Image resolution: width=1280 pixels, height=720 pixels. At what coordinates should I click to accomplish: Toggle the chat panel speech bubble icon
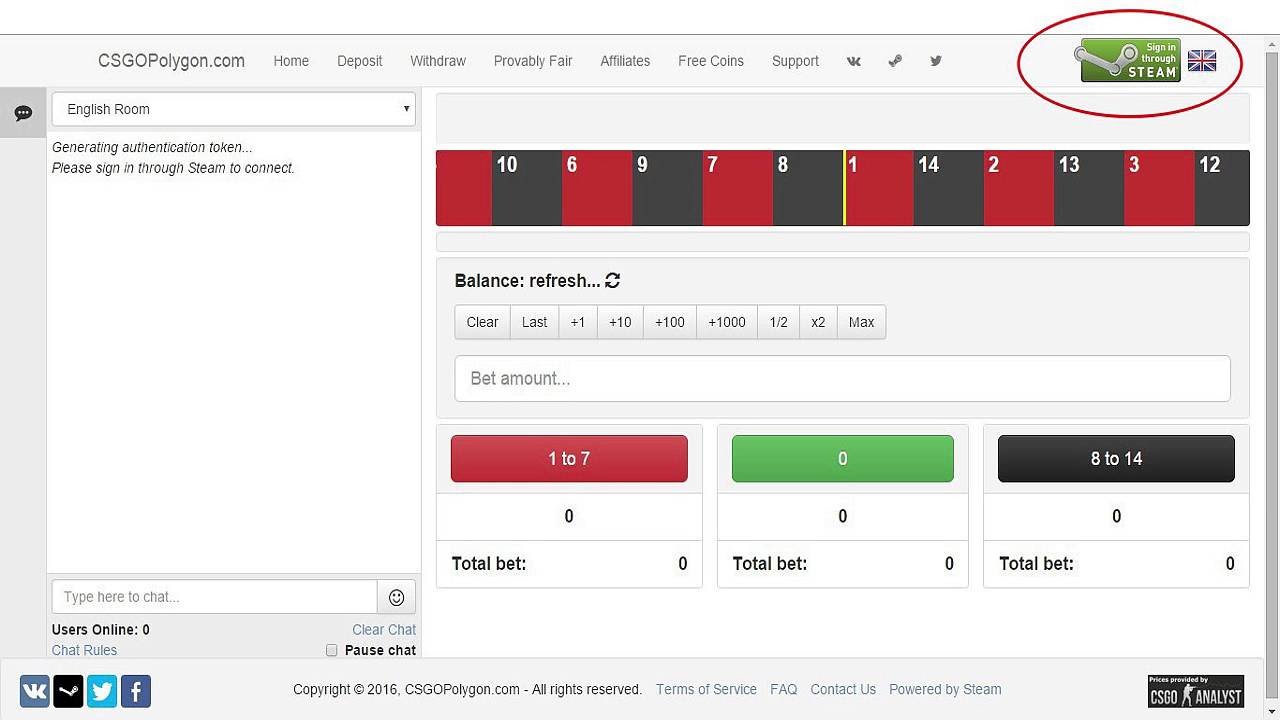pos(23,113)
